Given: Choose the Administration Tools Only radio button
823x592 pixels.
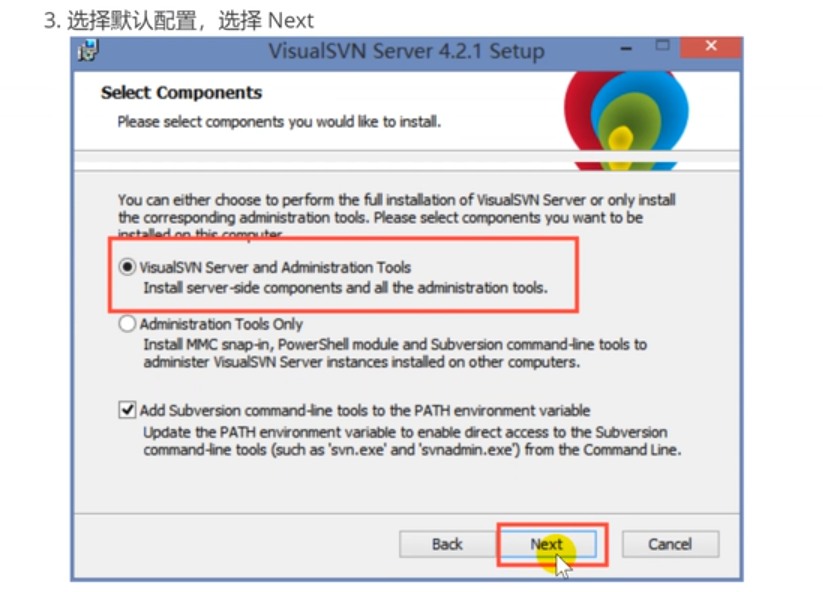Looking at the screenshot, I should coord(127,324).
